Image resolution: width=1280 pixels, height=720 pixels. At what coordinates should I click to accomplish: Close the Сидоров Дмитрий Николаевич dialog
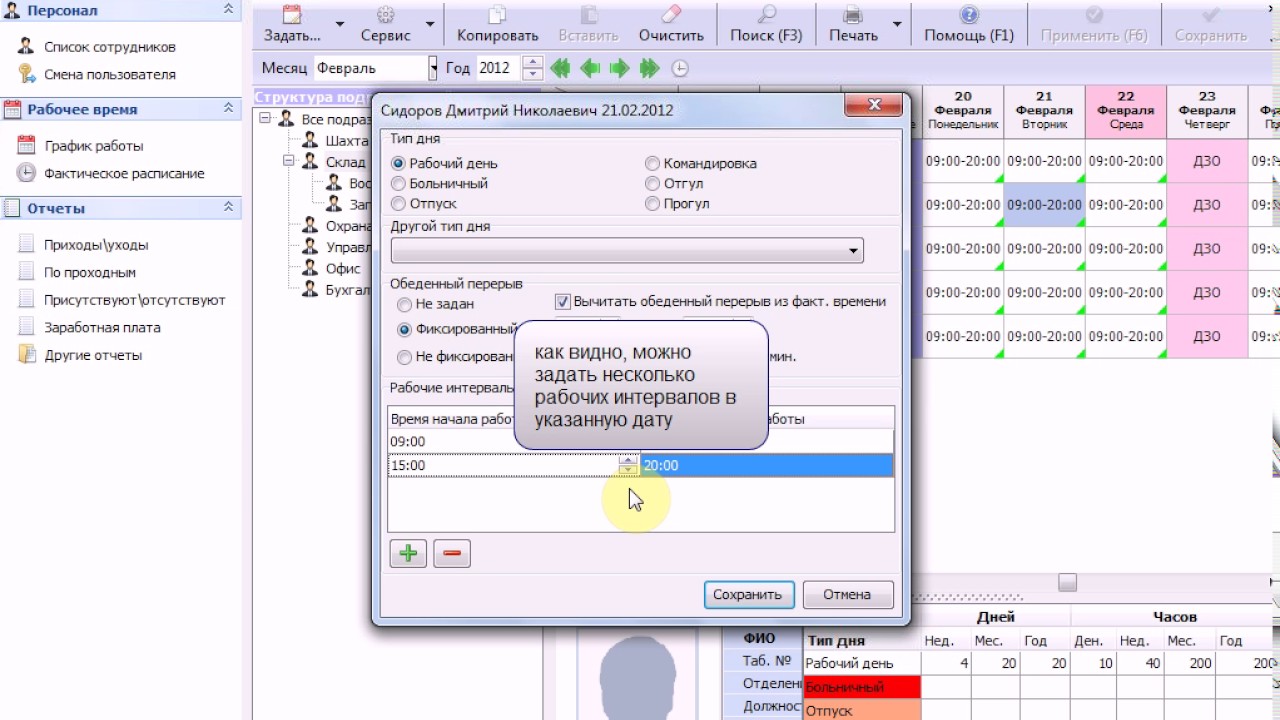pos(875,105)
